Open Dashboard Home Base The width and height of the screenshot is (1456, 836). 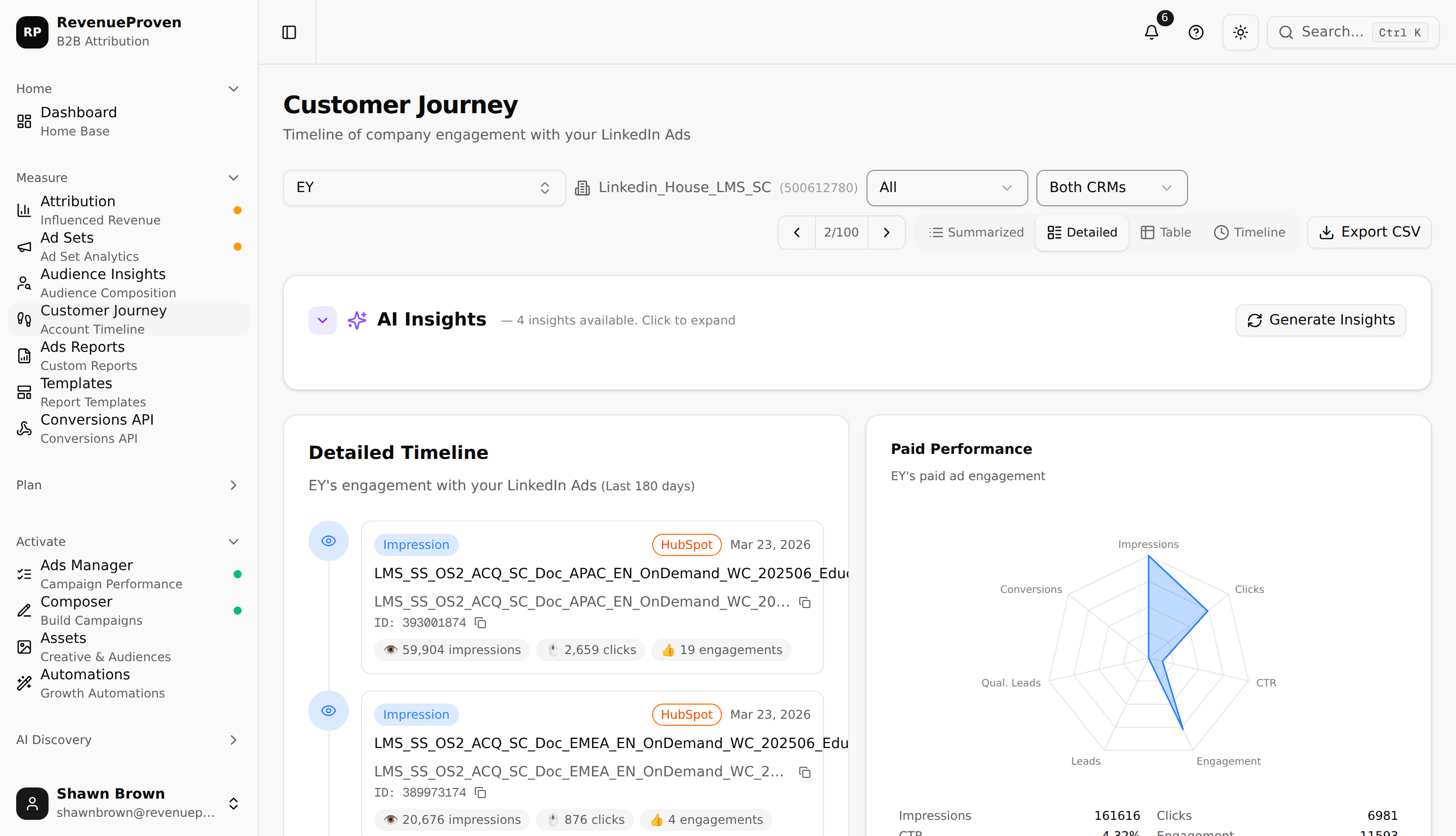(128, 121)
